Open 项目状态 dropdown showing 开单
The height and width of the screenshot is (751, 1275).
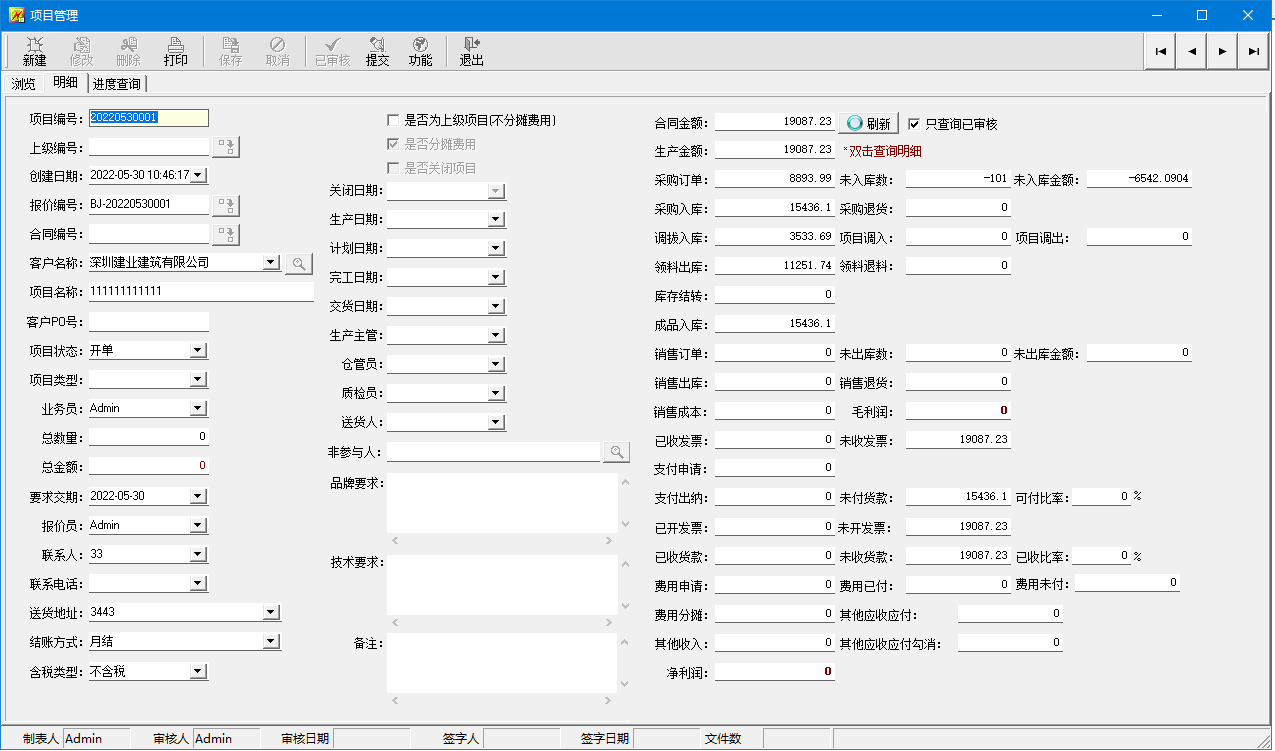[x=197, y=350]
